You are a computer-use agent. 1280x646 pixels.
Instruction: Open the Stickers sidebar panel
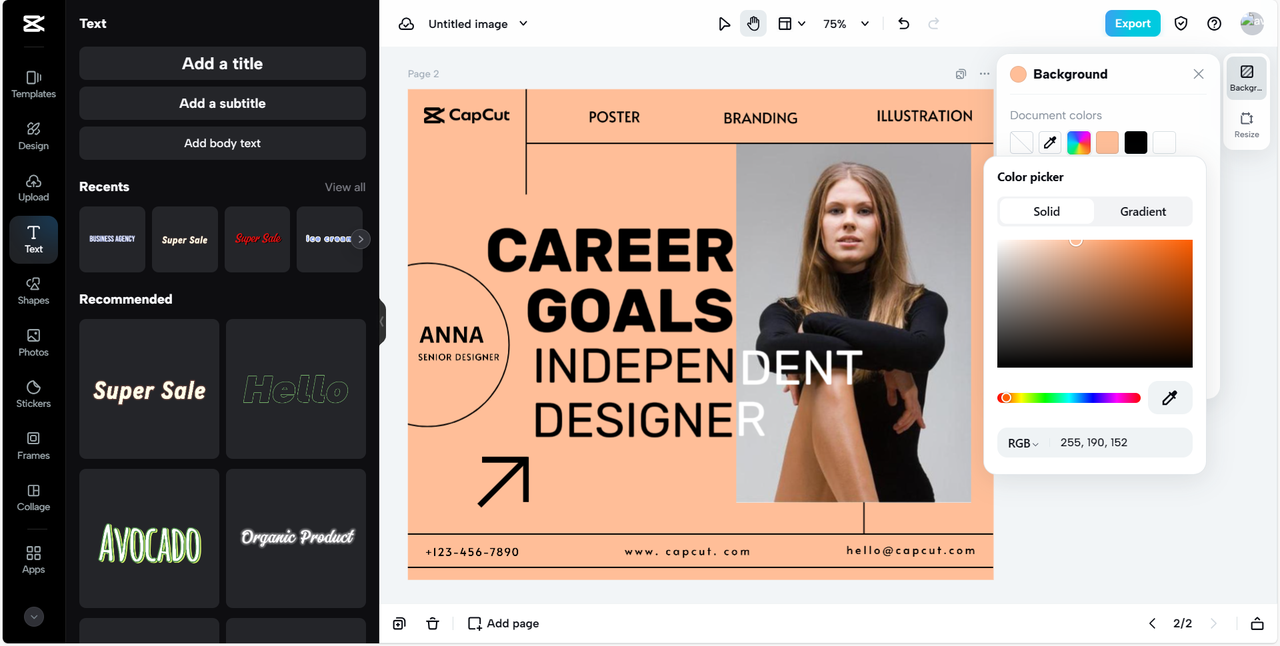click(x=33, y=394)
